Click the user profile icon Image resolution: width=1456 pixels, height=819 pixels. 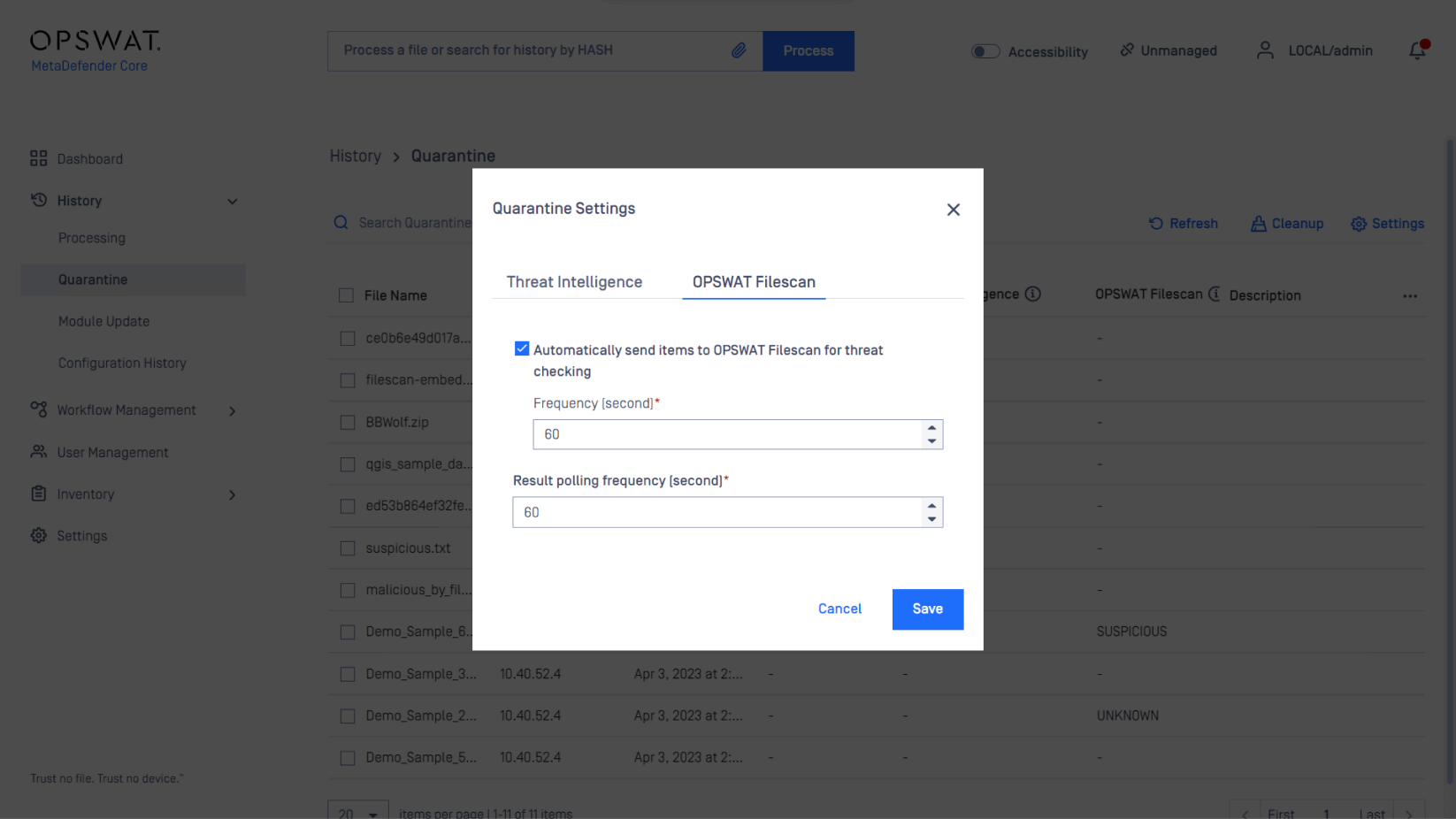pos(1265,50)
